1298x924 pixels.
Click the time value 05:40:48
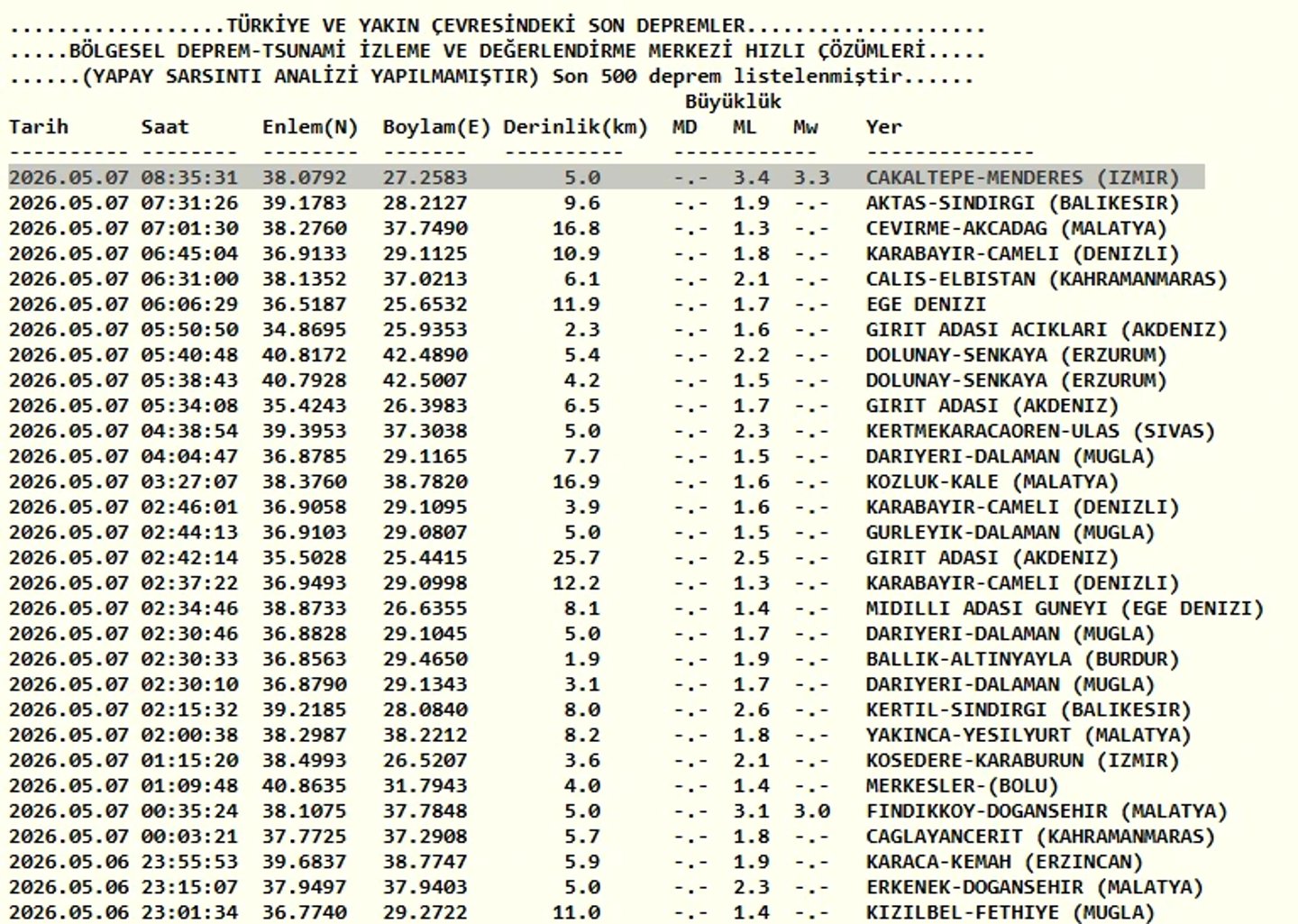point(189,354)
